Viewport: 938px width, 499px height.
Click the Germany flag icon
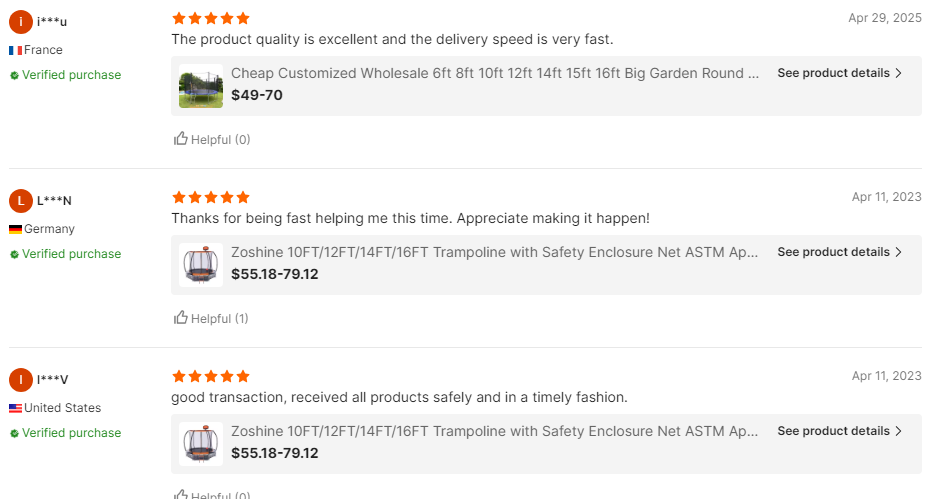16,229
